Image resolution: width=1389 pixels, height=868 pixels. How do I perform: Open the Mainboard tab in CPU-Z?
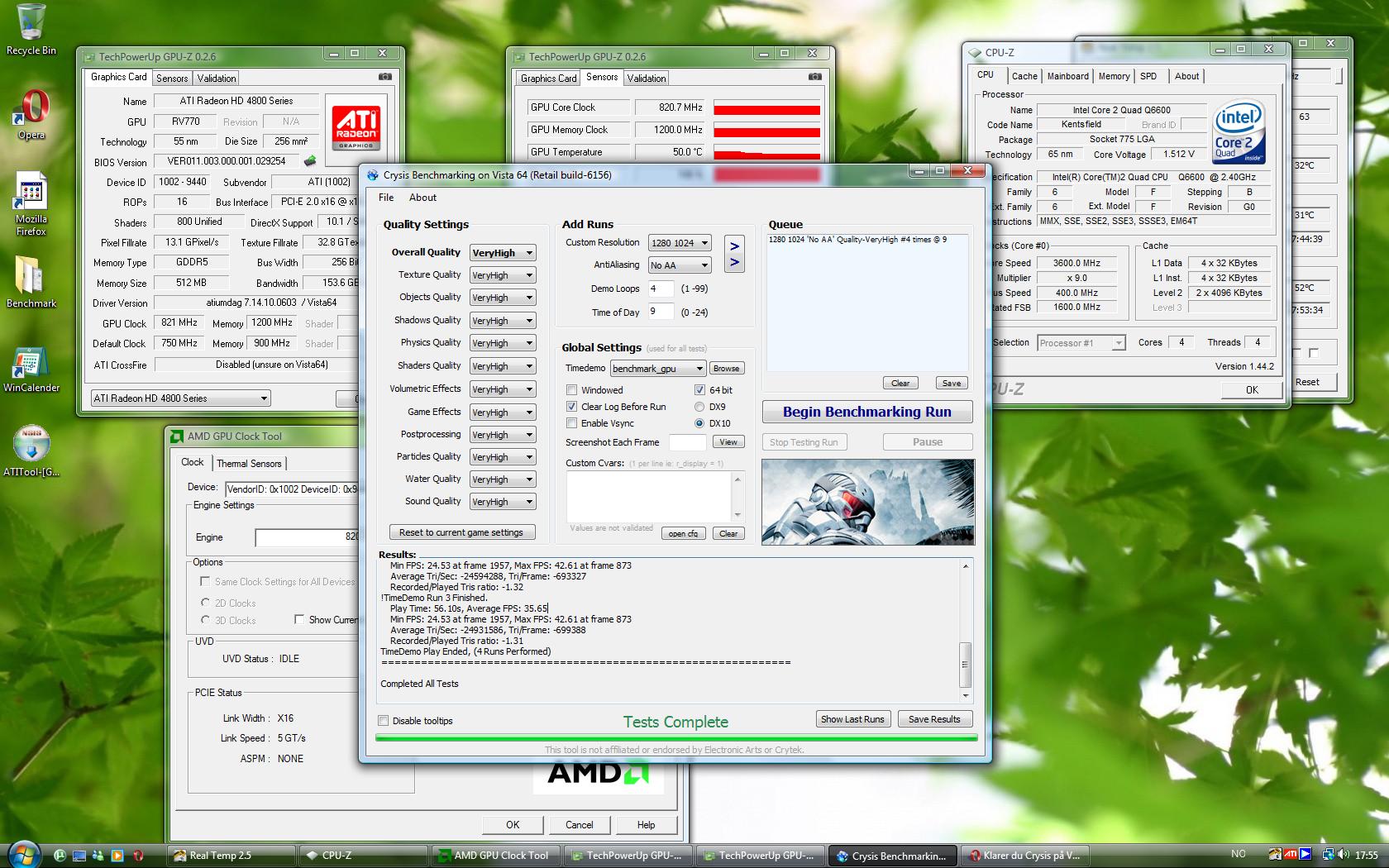[1067, 76]
